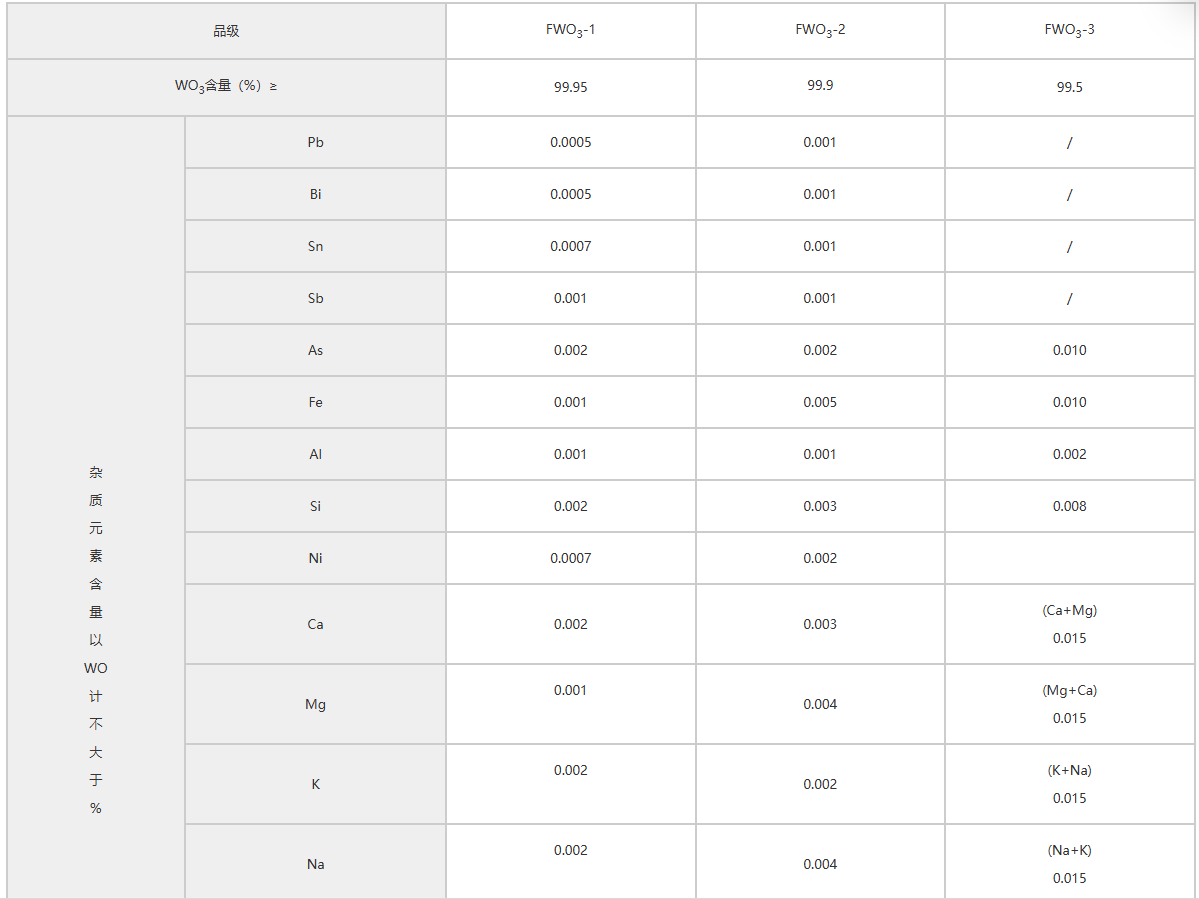Image resolution: width=1199 pixels, height=899 pixels.
Task: Click the FWO3-1 column header
Action: [570, 31]
